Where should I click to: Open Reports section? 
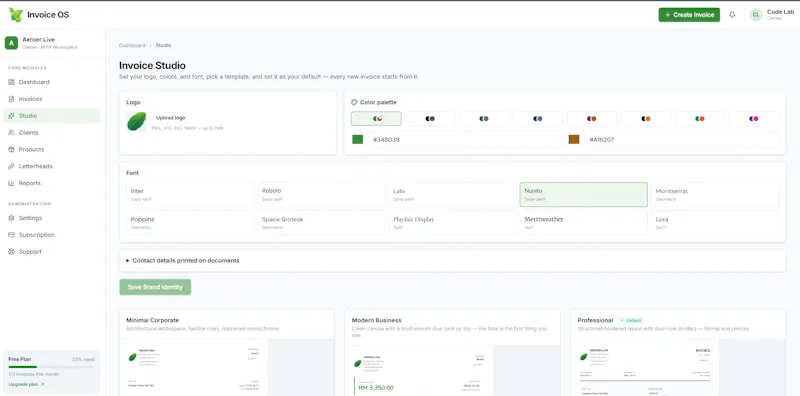tap(51, 183)
